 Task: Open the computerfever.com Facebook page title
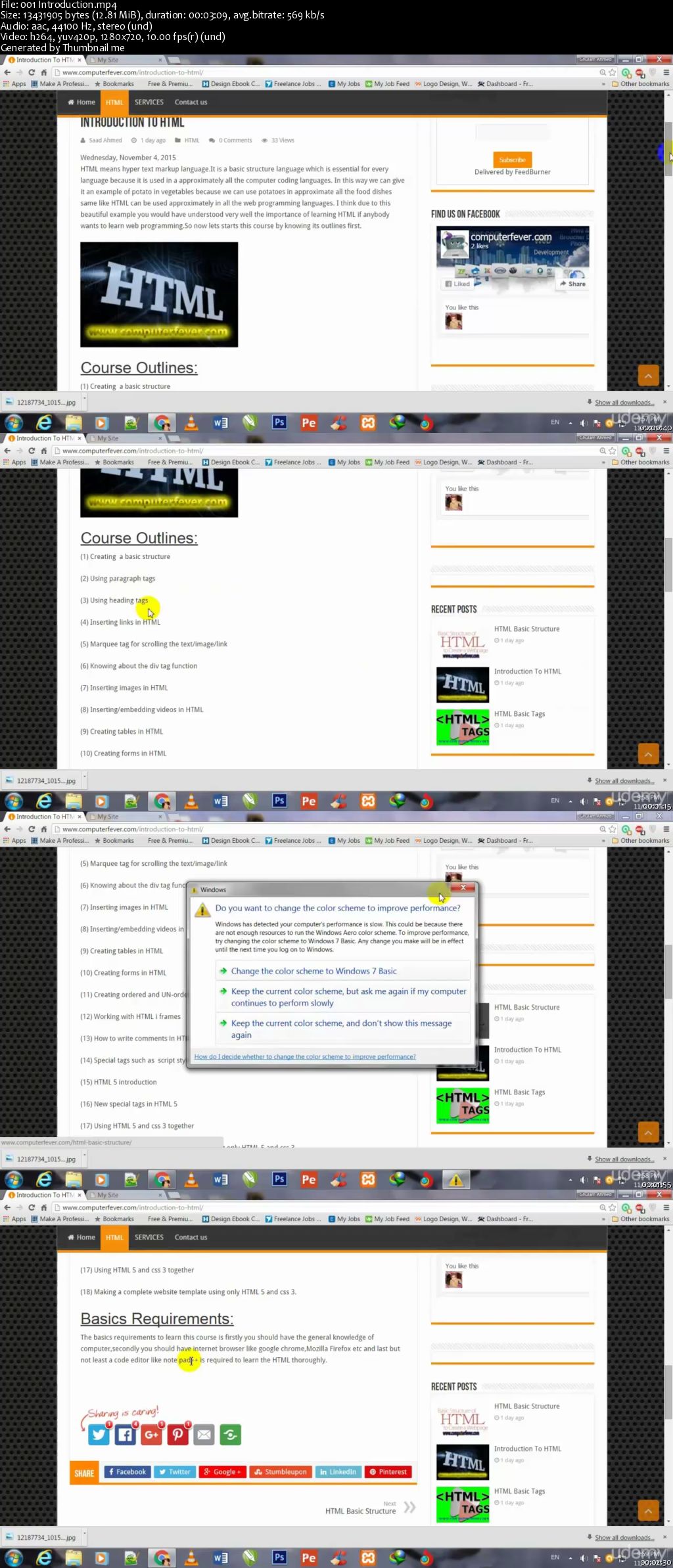(511, 236)
